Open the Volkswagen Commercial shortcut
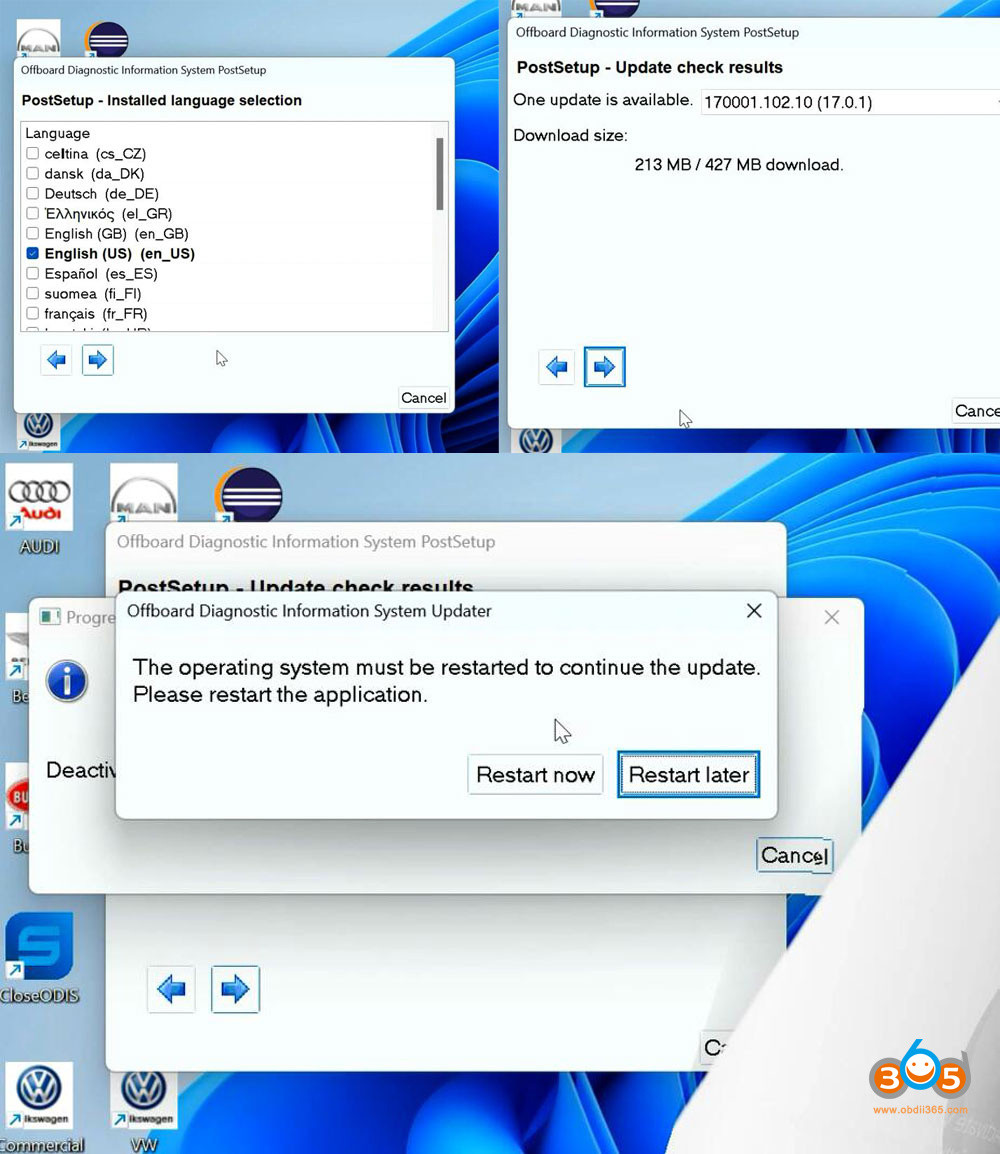 (38, 1094)
